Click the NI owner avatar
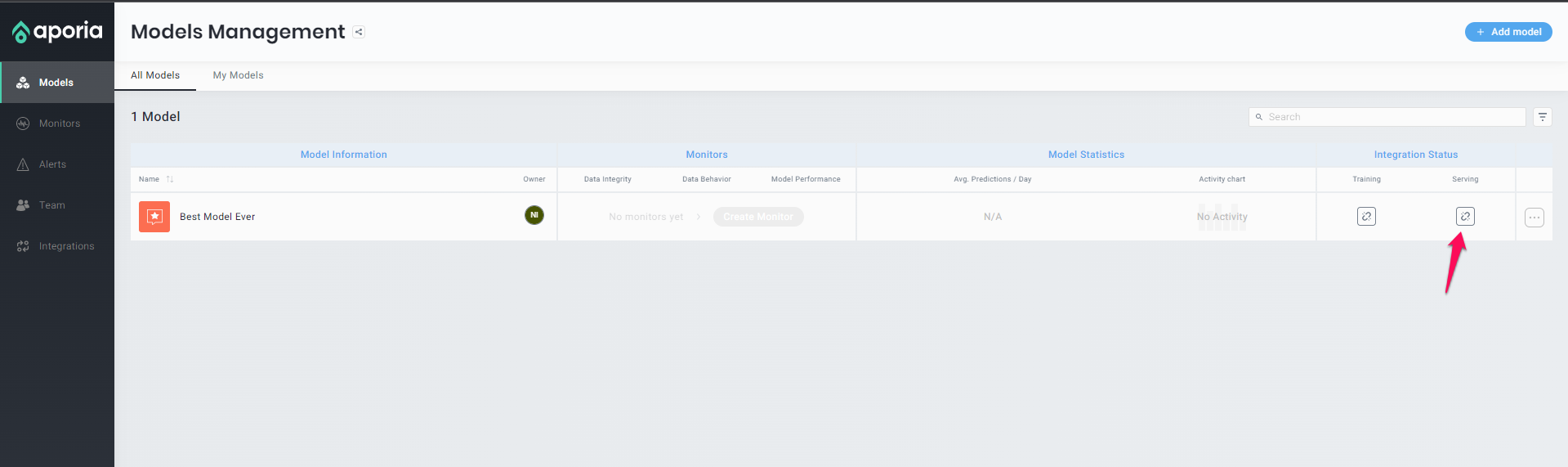The height and width of the screenshot is (467, 1568). pos(534,215)
